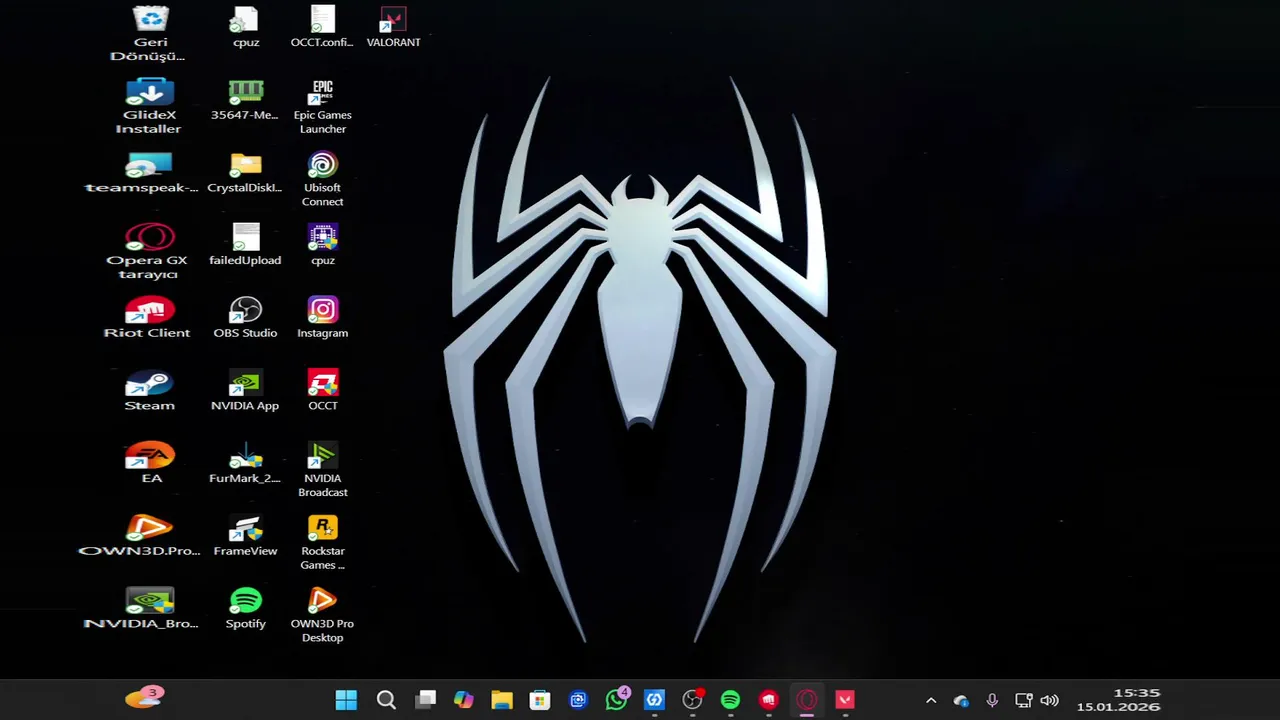
Task: Select the cpuz document file icon on desktop
Action: tap(245, 27)
